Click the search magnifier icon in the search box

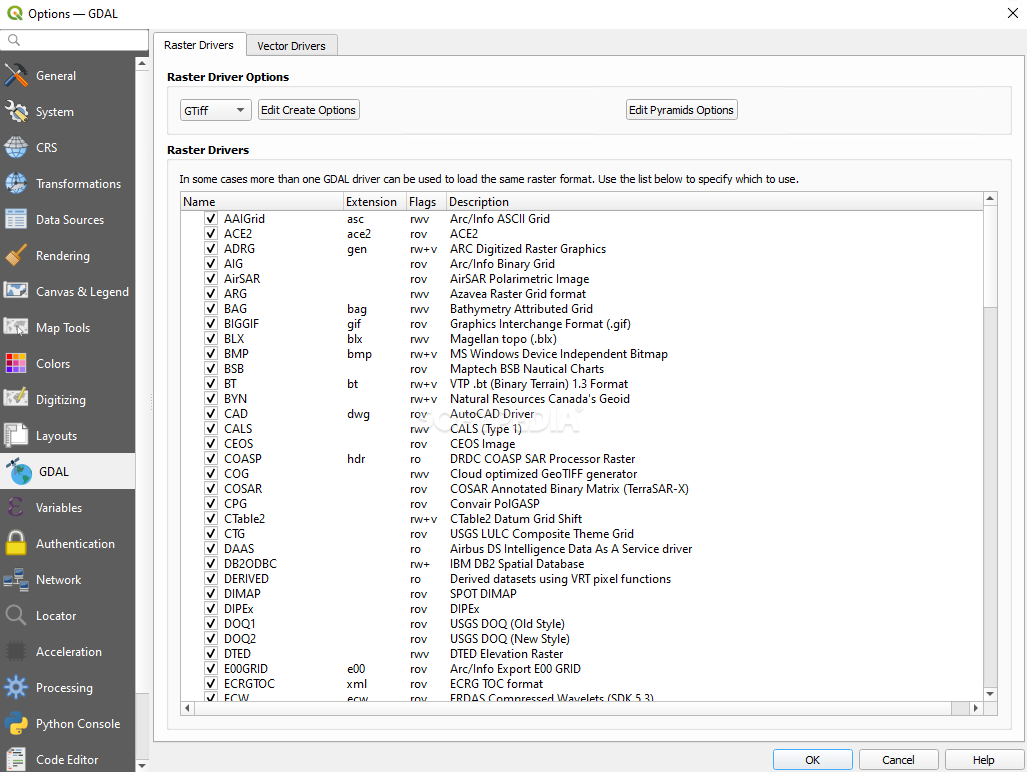tap(14, 40)
